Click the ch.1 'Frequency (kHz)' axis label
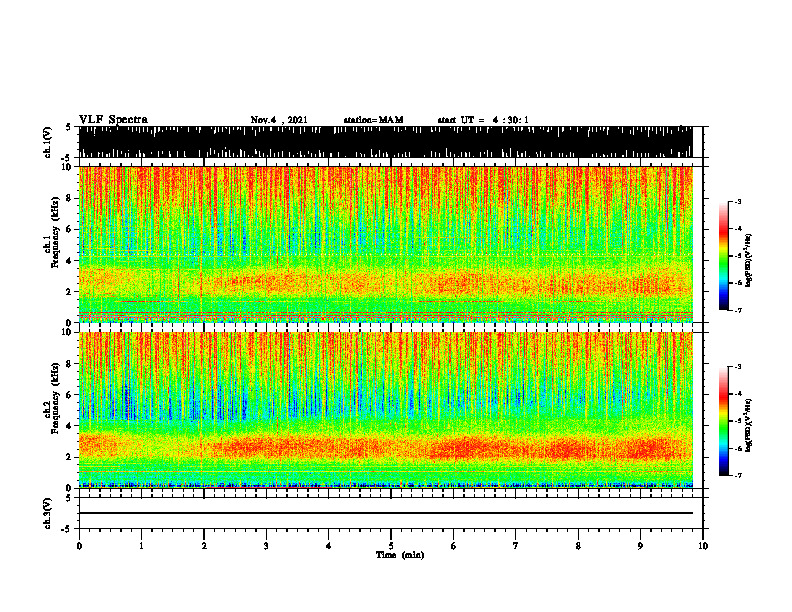Viewport: 792px width, 612px height. click(55, 232)
